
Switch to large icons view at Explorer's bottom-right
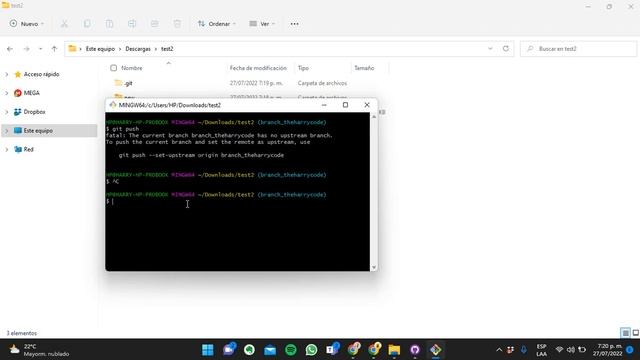tap(636, 333)
